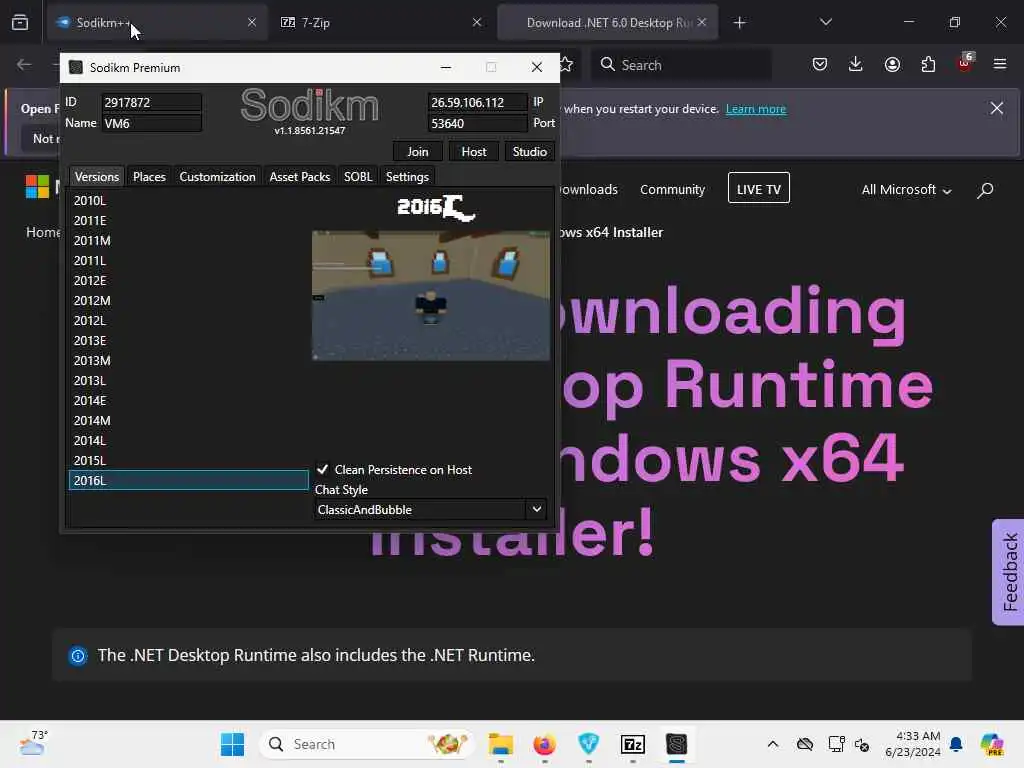
Task: Click the browser back arrow
Action: coord(24,65)
